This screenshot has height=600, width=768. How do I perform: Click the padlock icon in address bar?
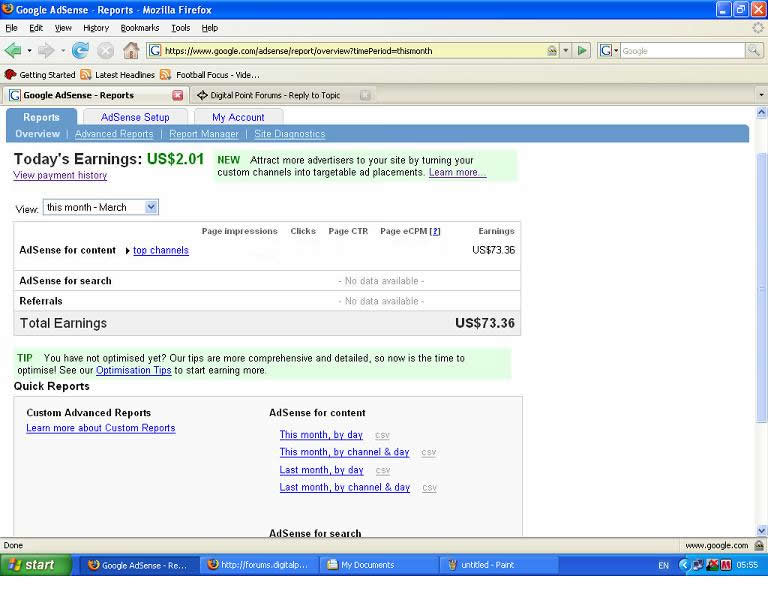click(x=552, y=50)
